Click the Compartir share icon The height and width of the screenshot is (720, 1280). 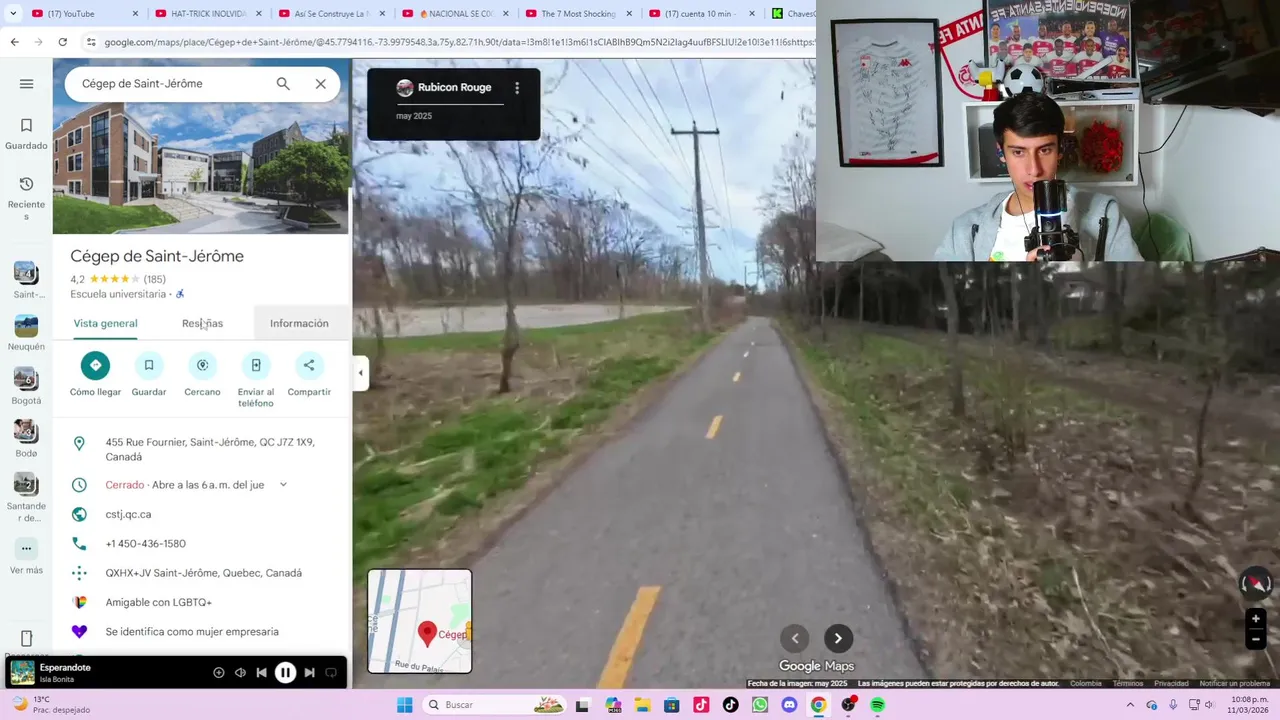[309, 365]
